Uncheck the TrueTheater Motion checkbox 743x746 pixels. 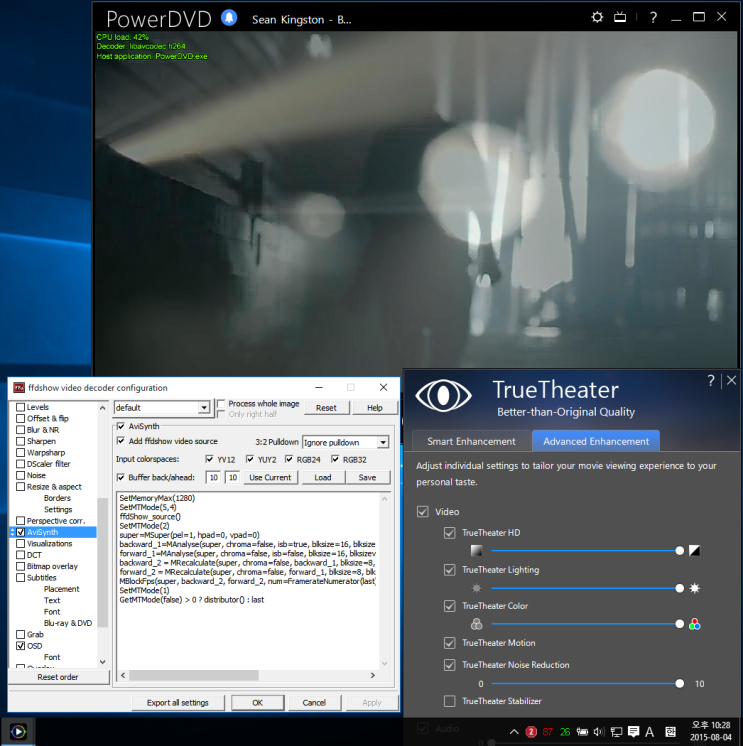click(x=450, y=643)
